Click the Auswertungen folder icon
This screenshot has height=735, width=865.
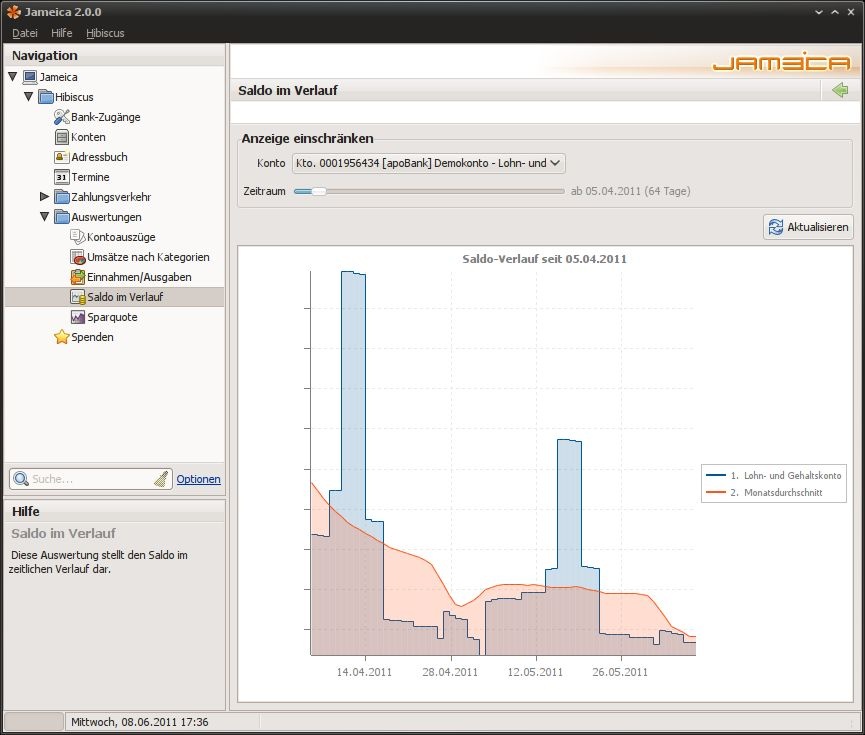coord(62,217)
